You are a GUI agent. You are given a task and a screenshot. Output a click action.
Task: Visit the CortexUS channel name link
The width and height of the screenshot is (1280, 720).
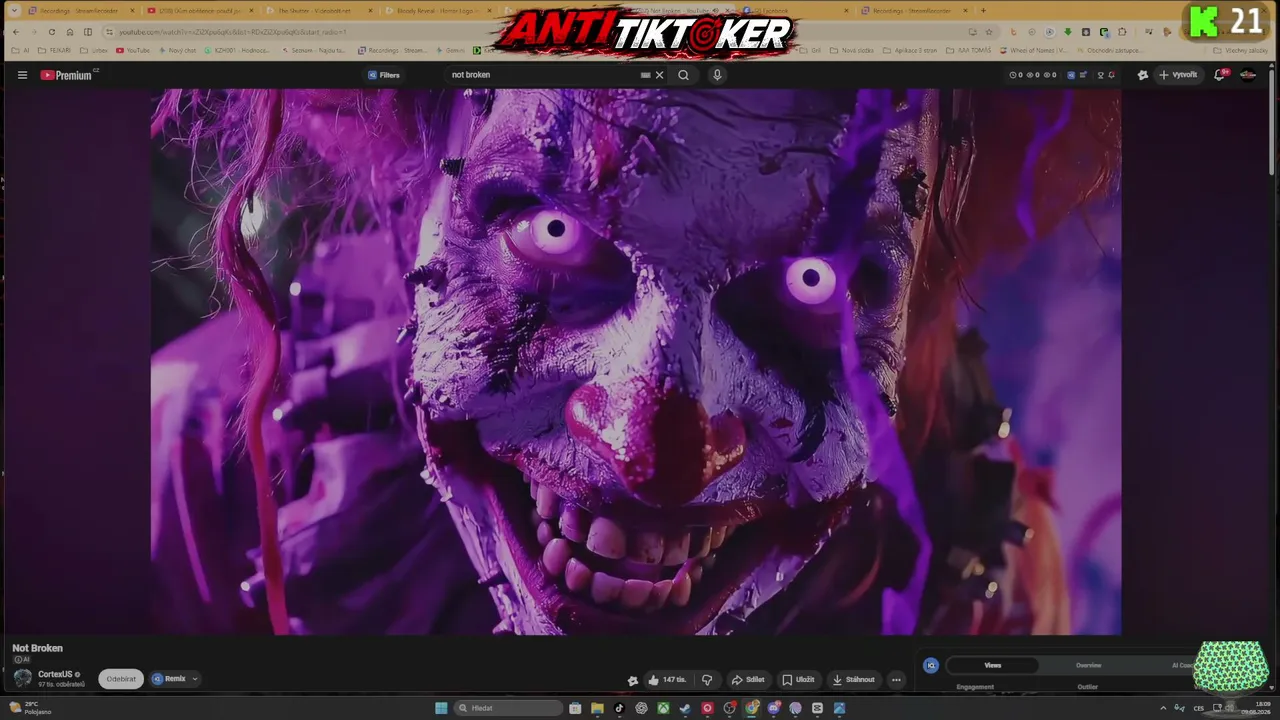55,674
